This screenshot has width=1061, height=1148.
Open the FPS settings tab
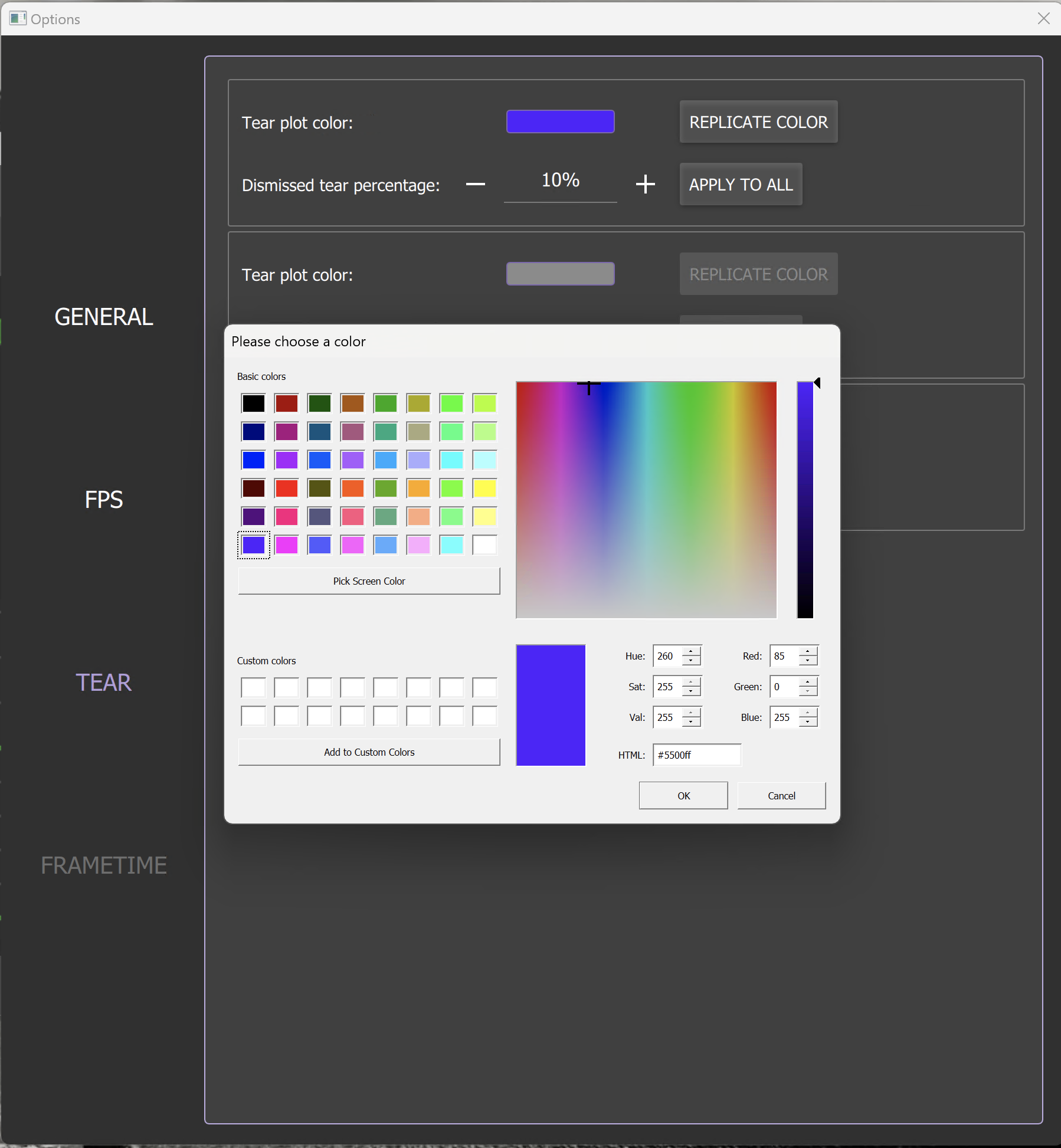tap(103, 500)
